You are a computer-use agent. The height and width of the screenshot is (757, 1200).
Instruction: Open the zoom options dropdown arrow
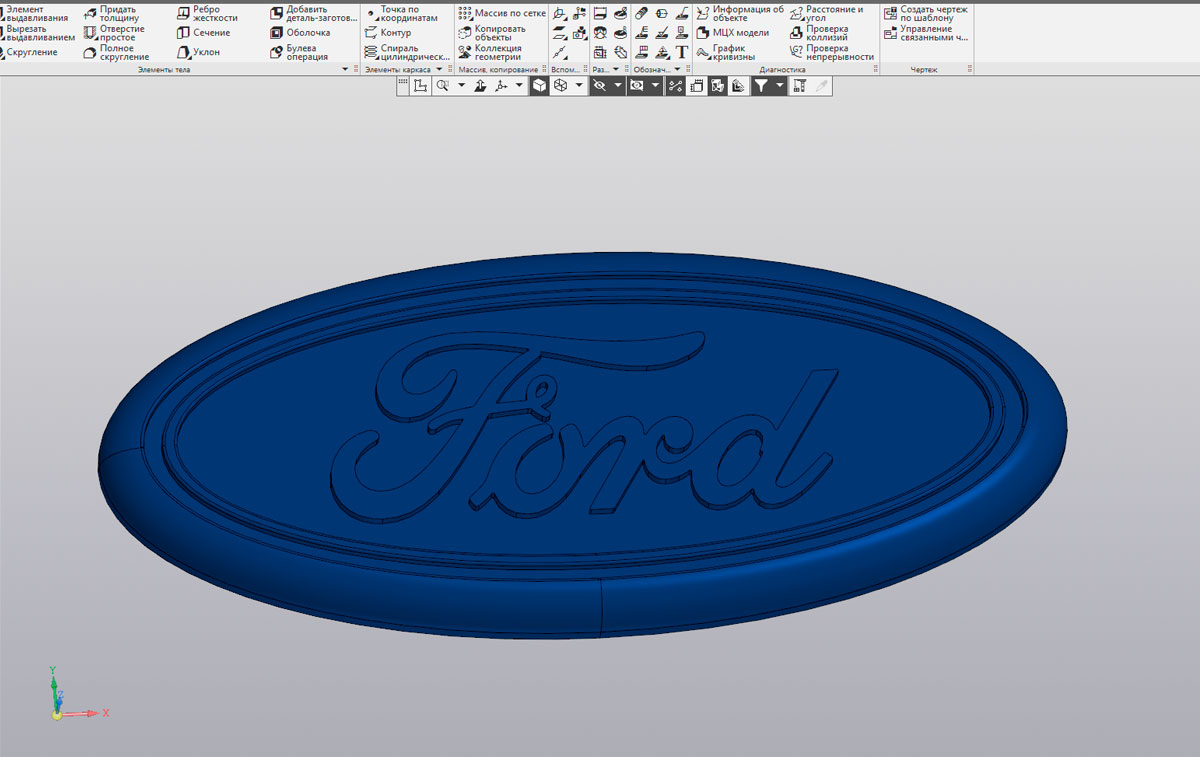[461, 86]
